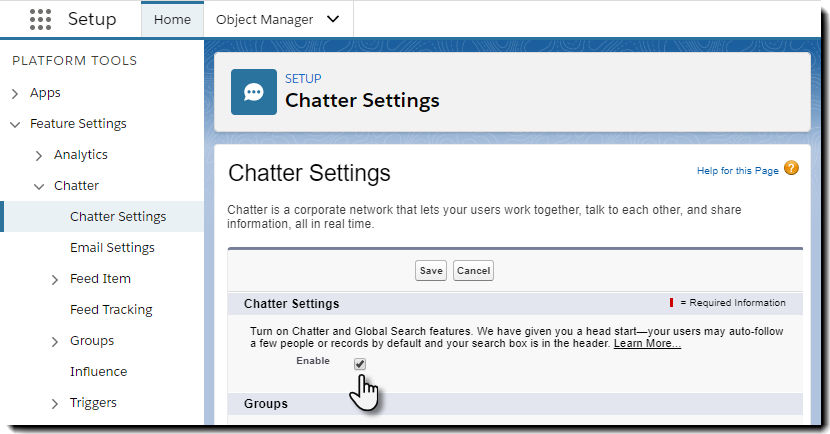Save the Chatter settings
830x434 pixels.
point(431,270)
